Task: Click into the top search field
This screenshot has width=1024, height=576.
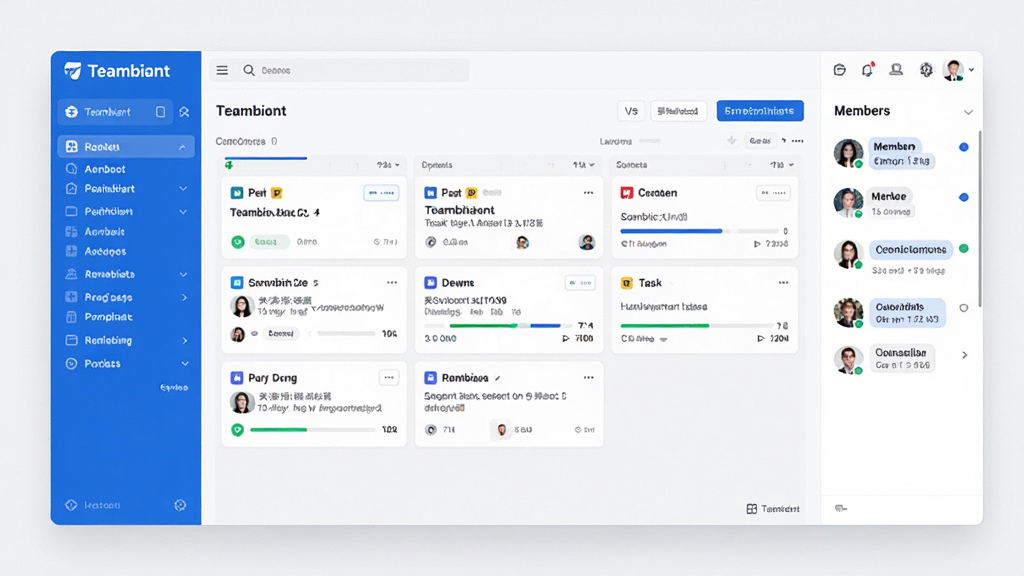Action: [356, 70]
